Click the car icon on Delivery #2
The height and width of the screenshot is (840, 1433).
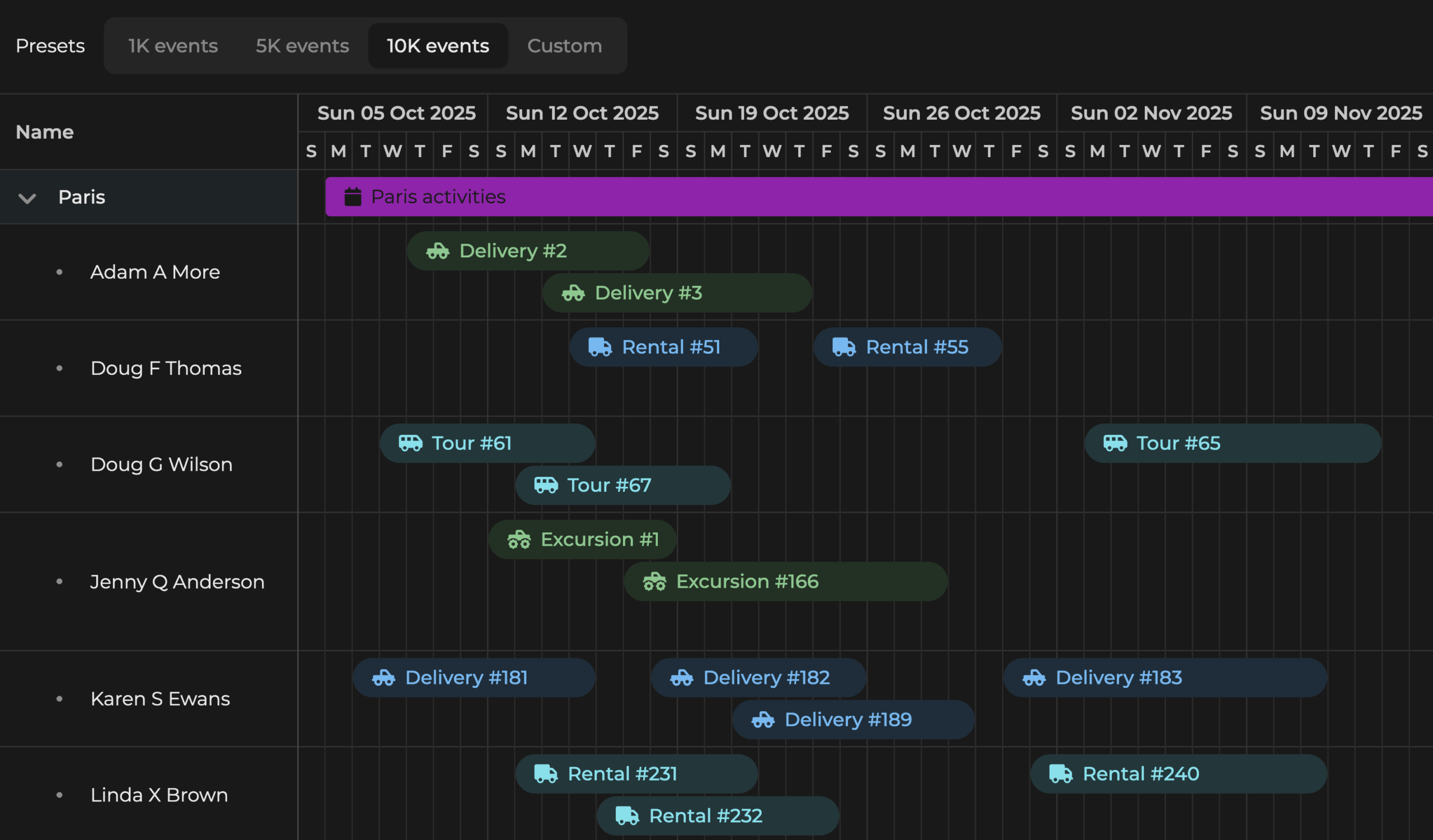click(437, 251)
